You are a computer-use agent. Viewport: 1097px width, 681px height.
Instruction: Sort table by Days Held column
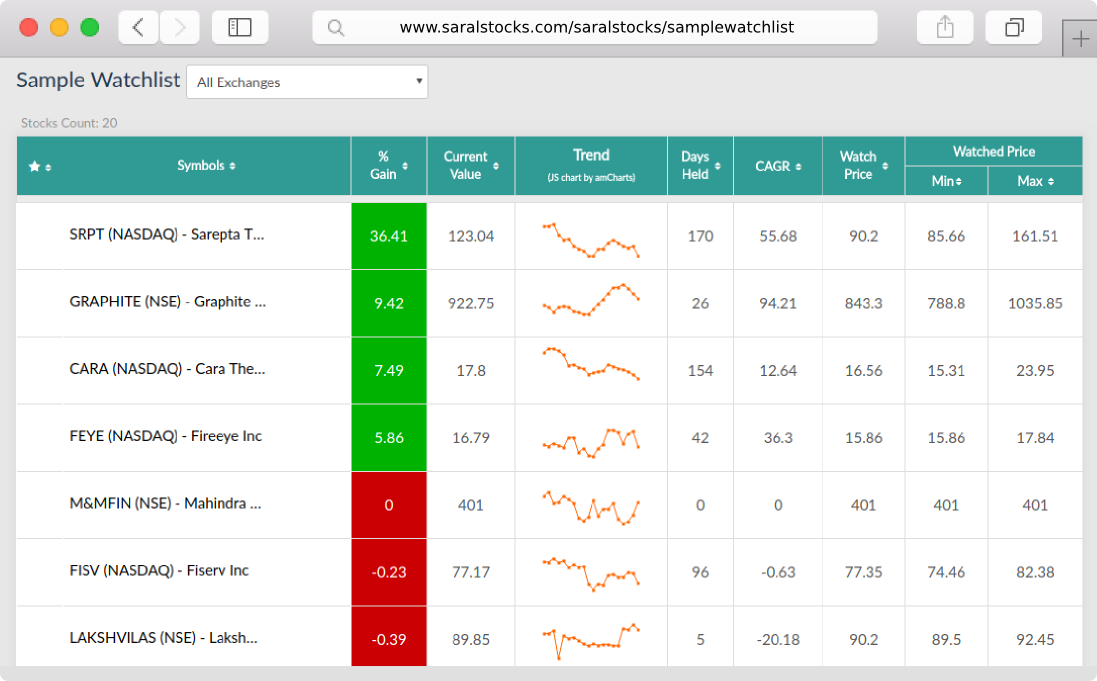point(700,165)
